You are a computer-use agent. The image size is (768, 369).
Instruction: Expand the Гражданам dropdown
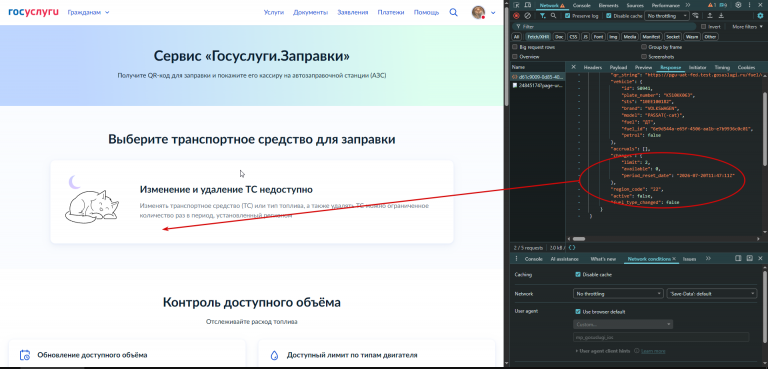tap(88, 12)
